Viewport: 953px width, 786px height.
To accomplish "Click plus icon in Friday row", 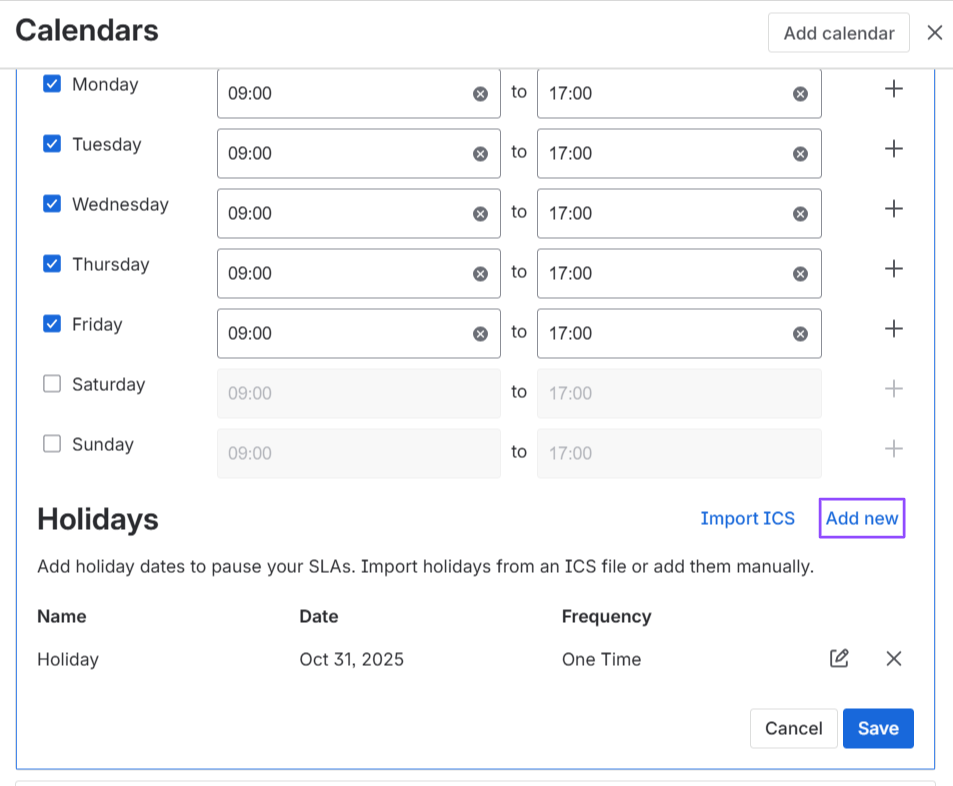I will pos(894,329).
